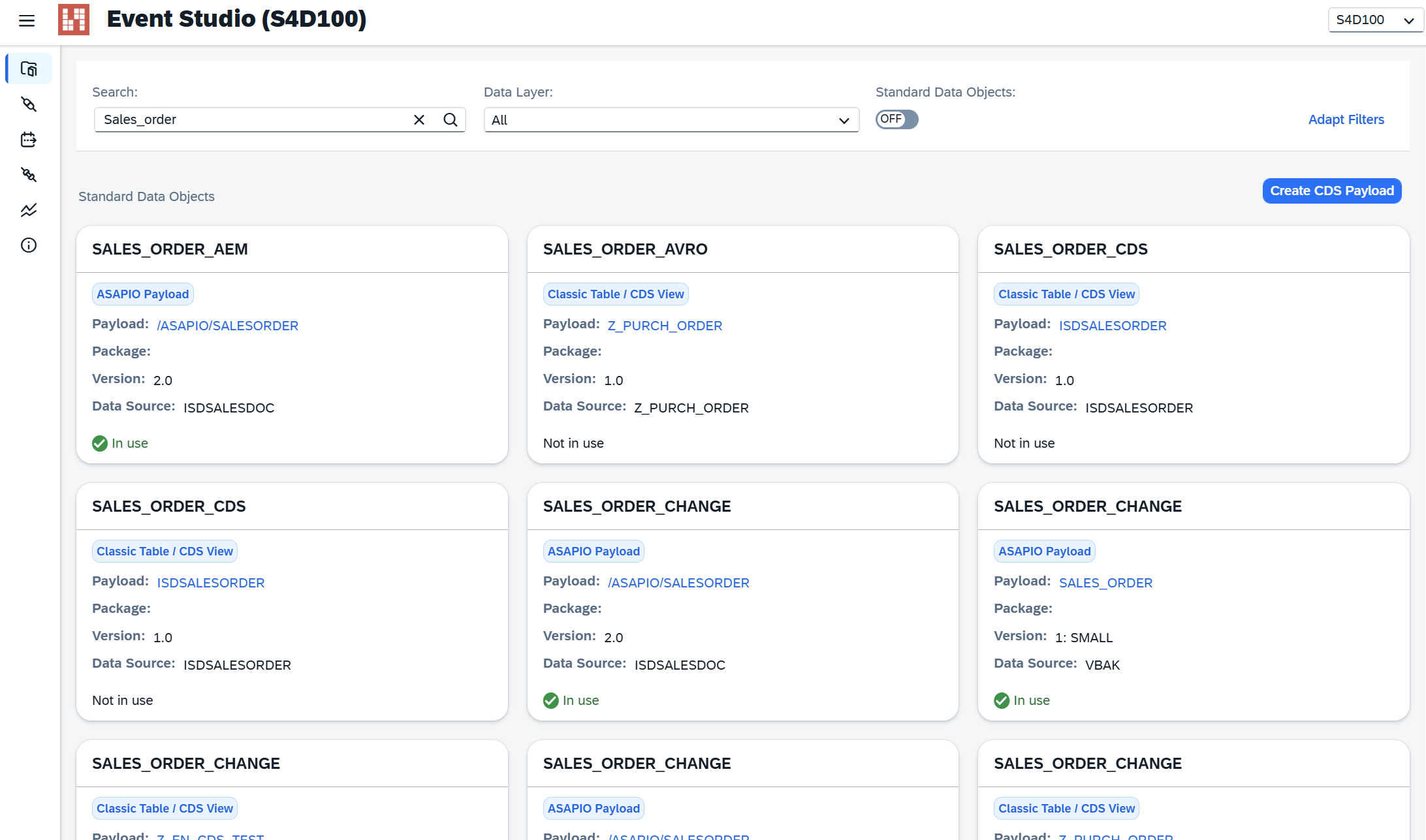Expand the Data Layer dropdown
This screenshot has width=1426, height=840.
click(671, 120)
